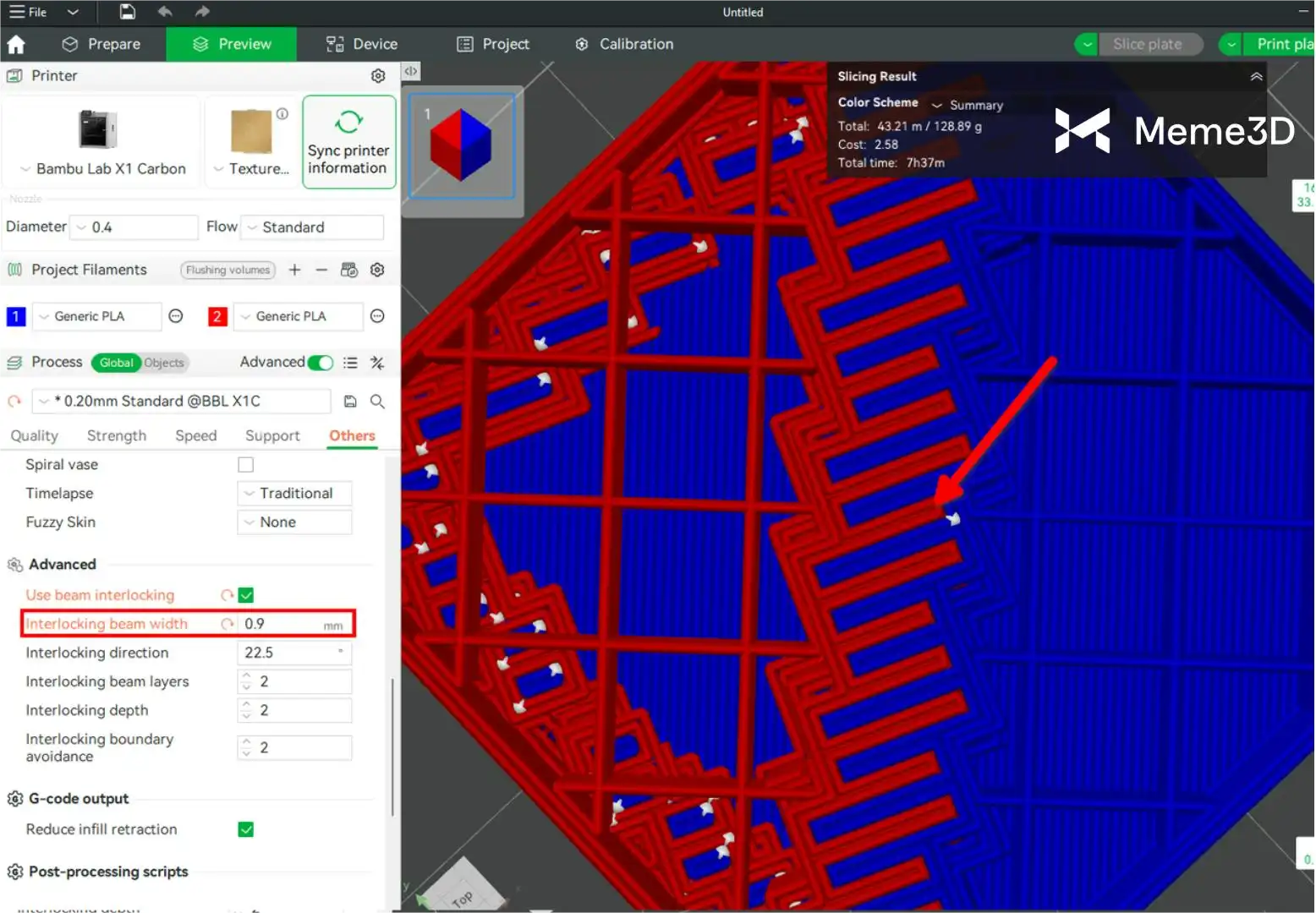Open the Fuzzy Skin dropdown
This screenshot has height=913, width=1316.
click(x=295, y=522)
